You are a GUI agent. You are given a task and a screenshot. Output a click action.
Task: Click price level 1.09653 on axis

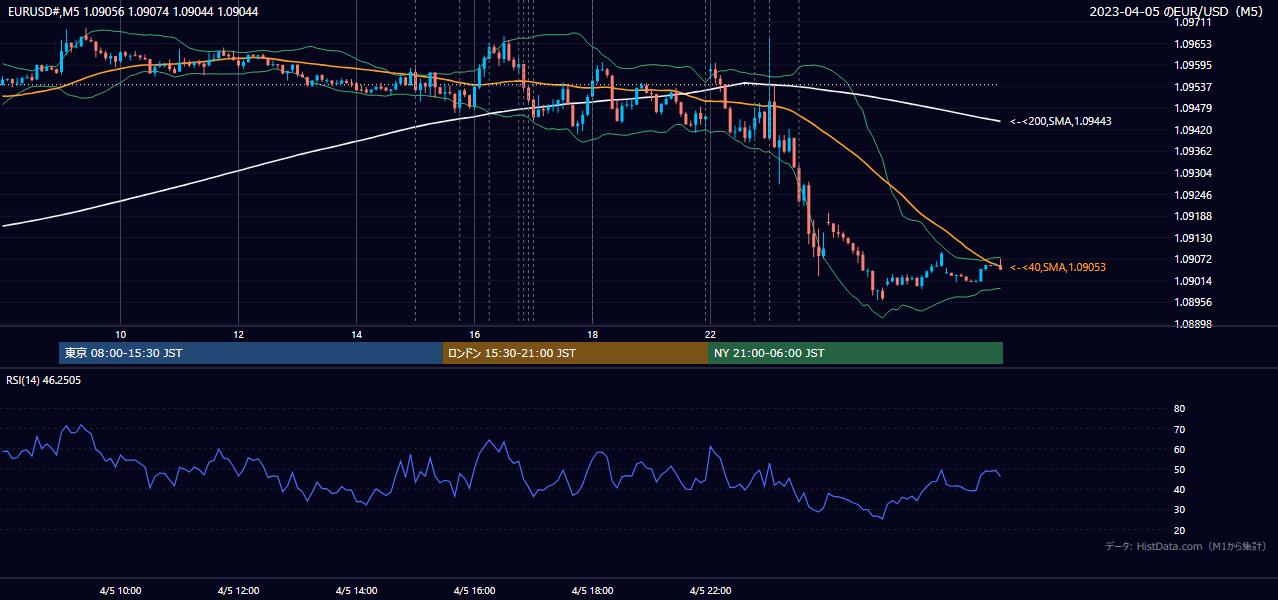tap(1192, 44)
